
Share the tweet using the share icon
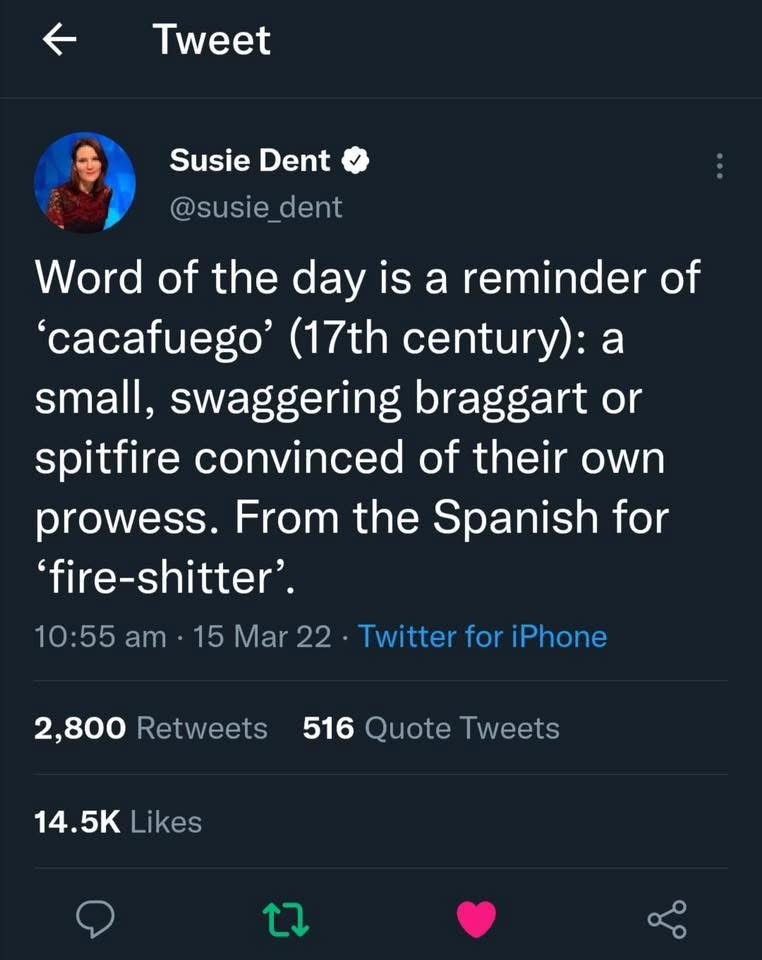coord(667,919)
